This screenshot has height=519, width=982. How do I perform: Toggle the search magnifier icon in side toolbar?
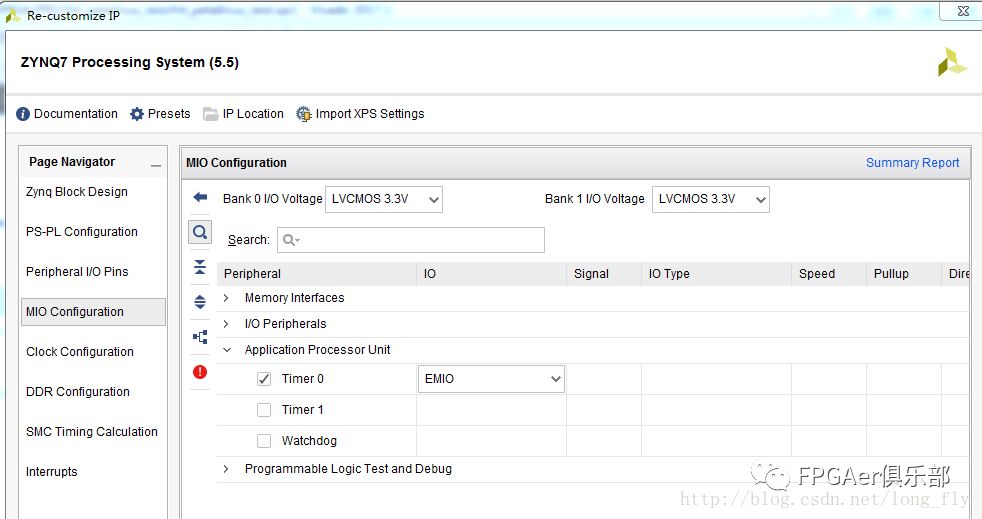pos(200,232)
